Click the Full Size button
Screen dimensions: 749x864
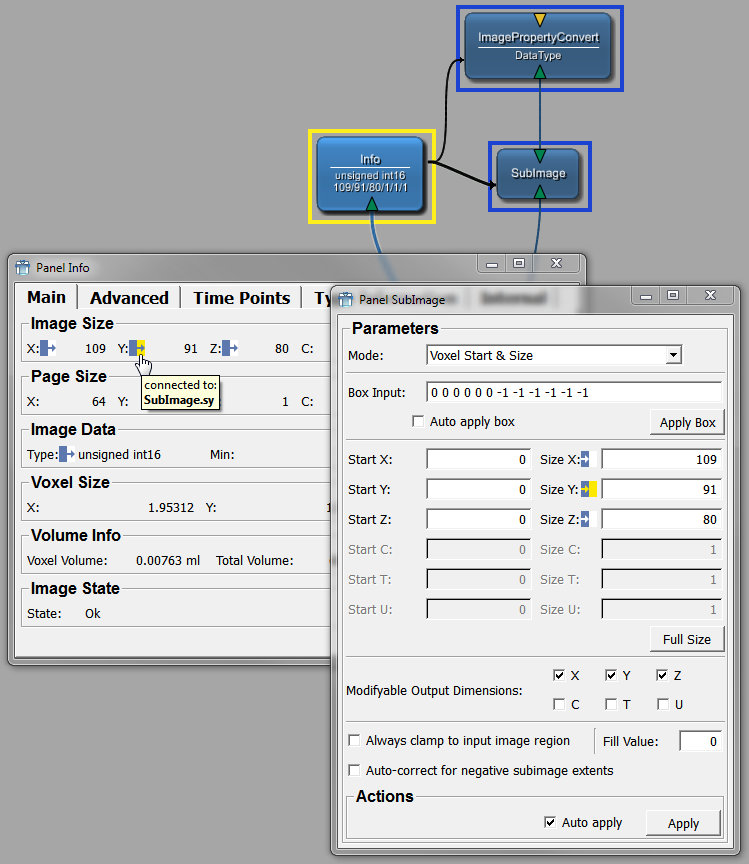click(686, 639)
